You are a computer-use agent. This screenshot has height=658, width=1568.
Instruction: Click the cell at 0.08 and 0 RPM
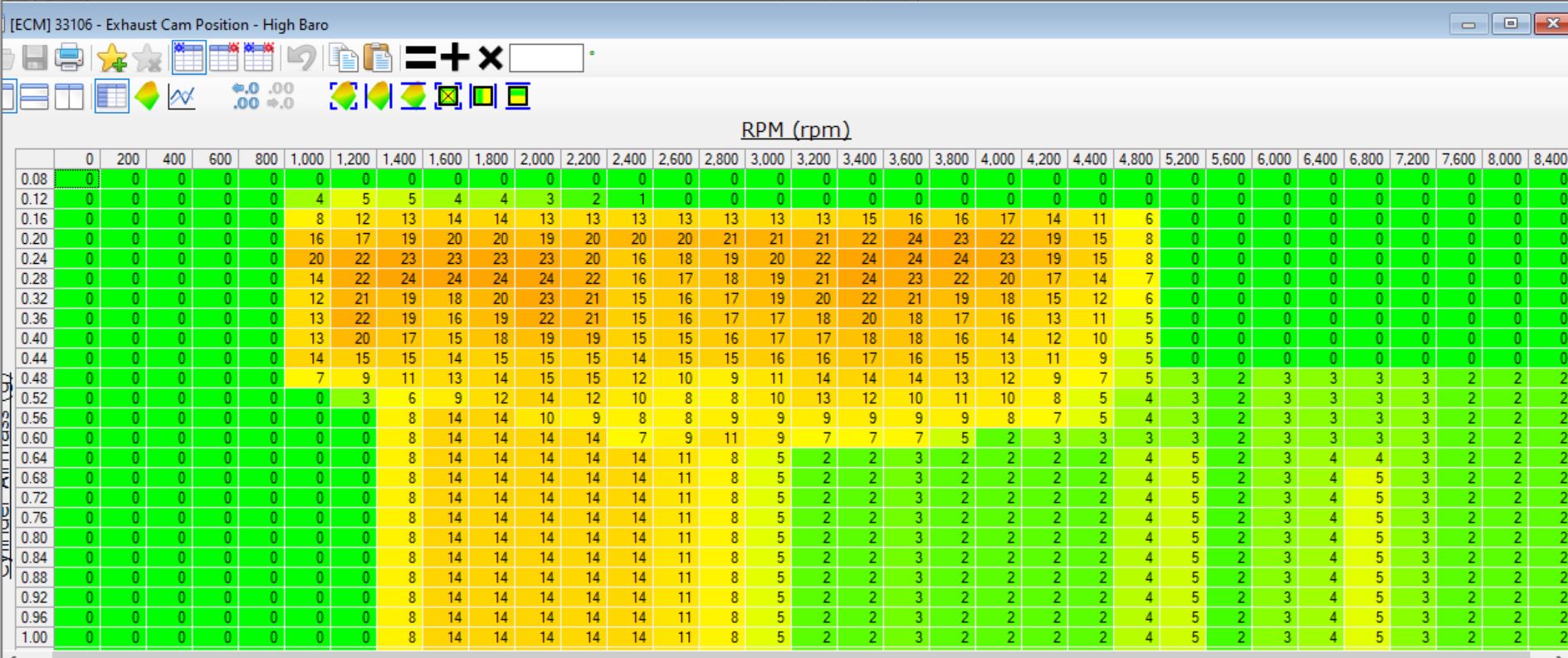coord(77,179)
